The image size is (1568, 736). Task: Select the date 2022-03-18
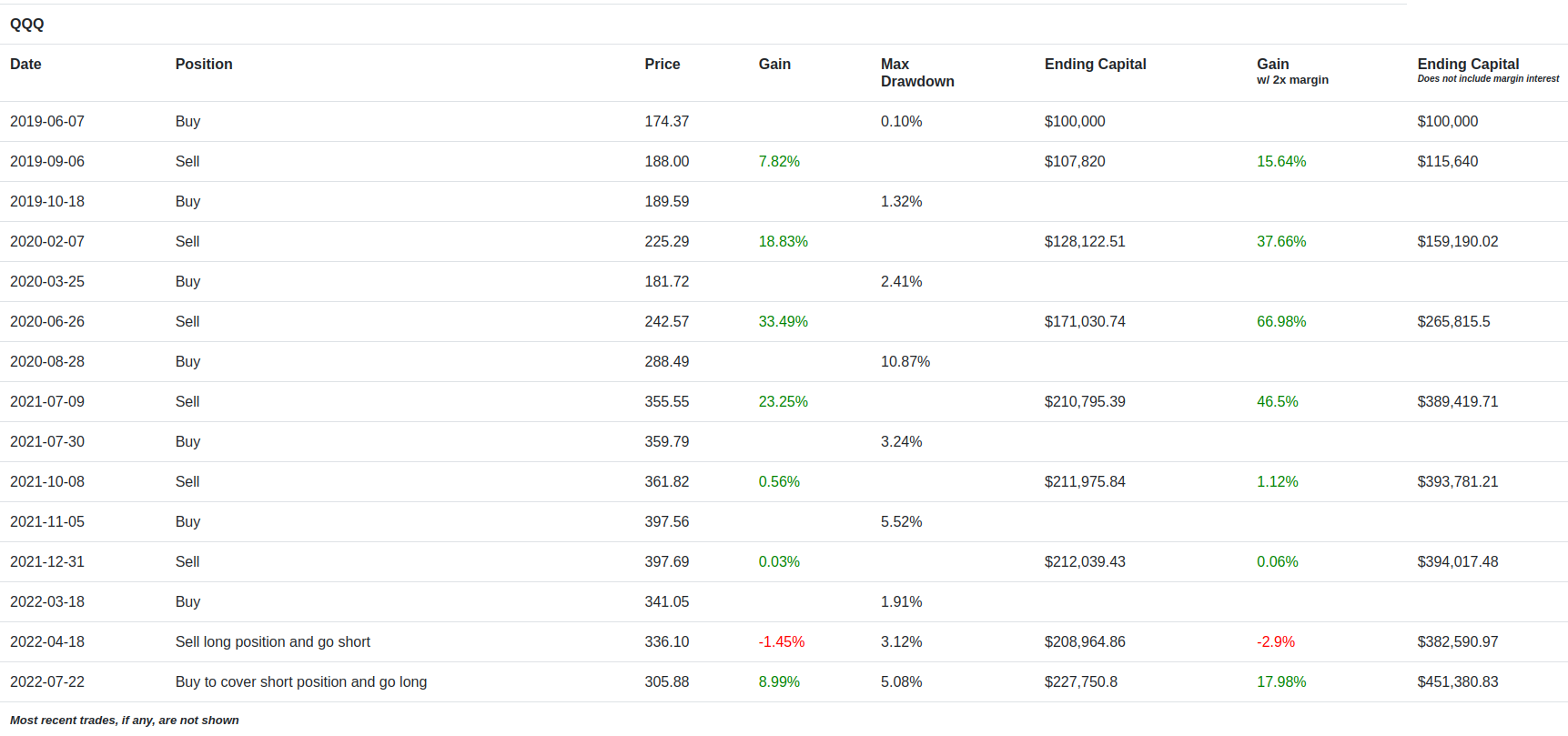point(47,602)
